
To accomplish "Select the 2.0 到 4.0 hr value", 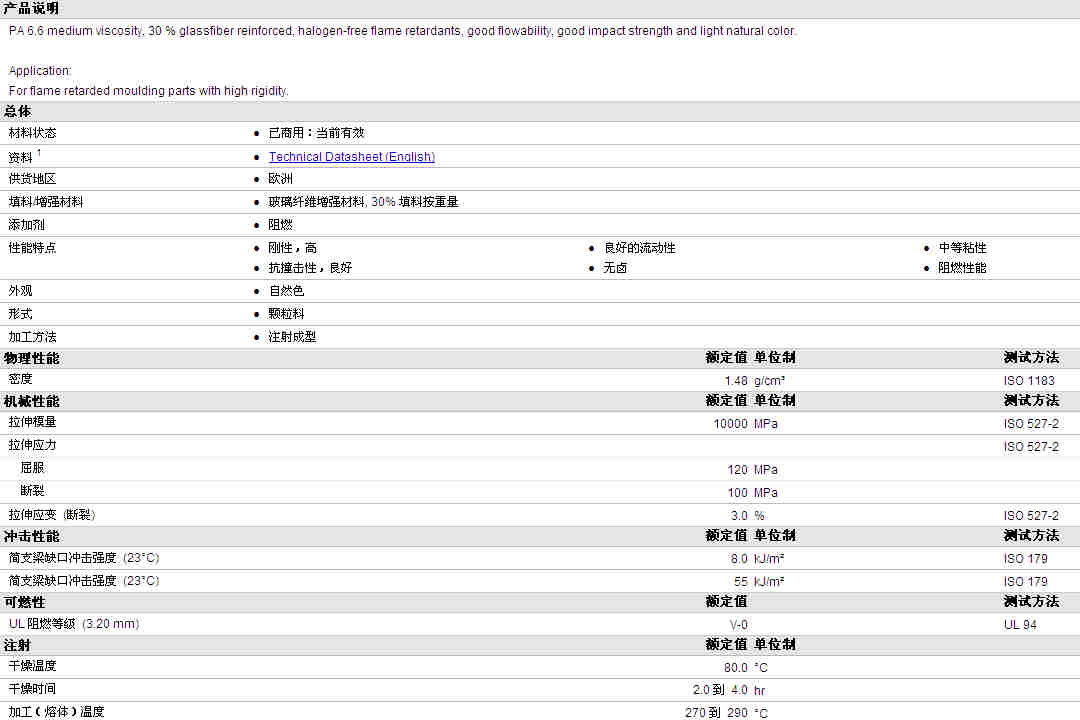I will click(729, 690).
